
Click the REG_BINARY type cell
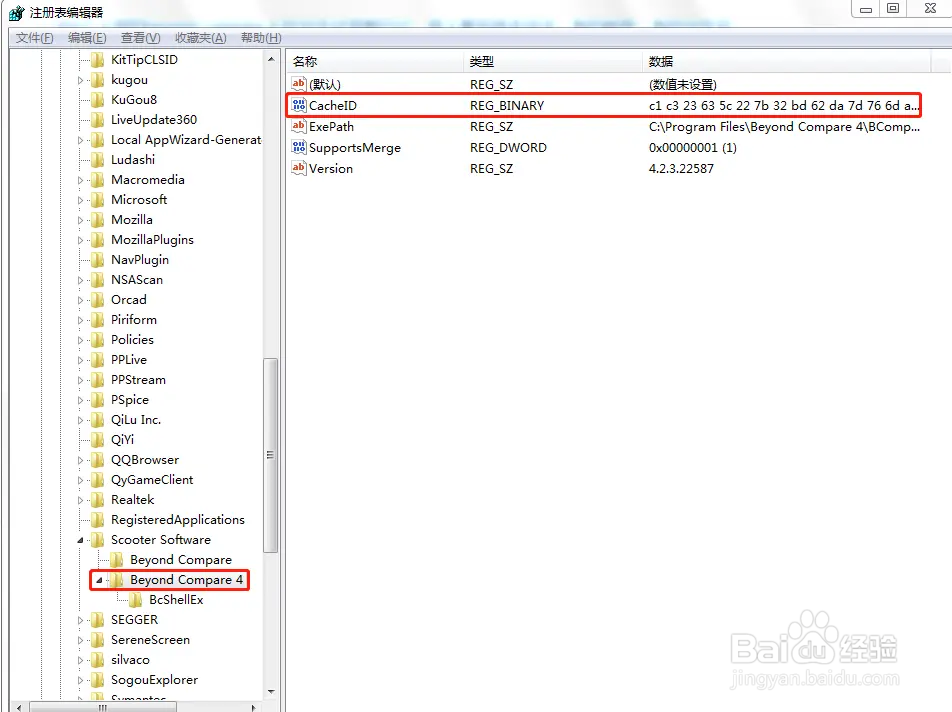tap(507, 106)
